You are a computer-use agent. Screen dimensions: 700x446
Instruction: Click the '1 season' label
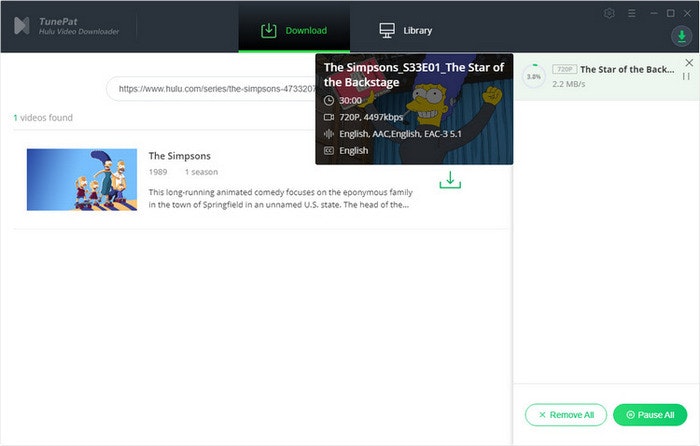[x=201, y=172]
